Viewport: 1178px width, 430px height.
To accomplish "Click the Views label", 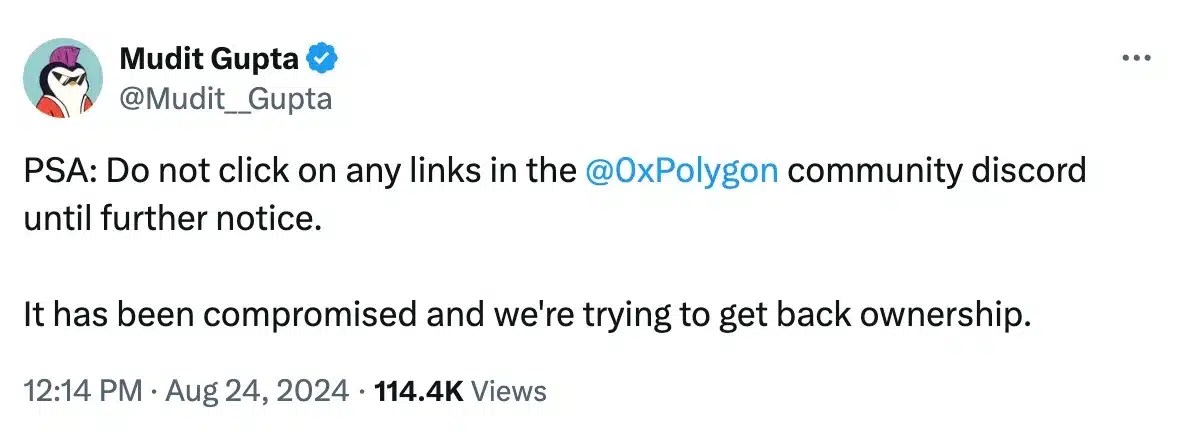I will coord(508,390).
